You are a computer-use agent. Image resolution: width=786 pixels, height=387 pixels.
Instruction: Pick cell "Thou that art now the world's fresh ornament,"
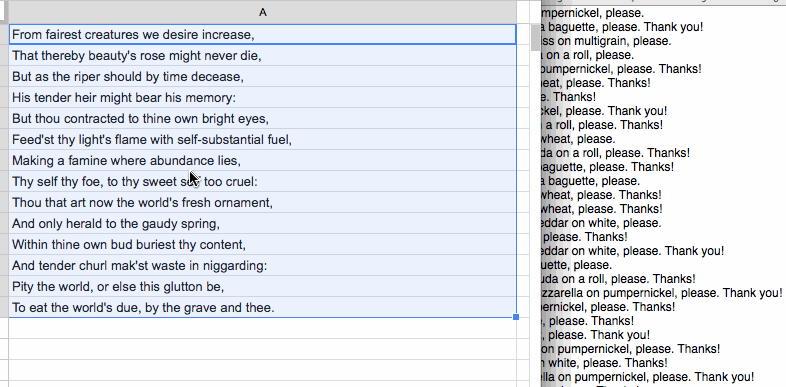[262, 203]
